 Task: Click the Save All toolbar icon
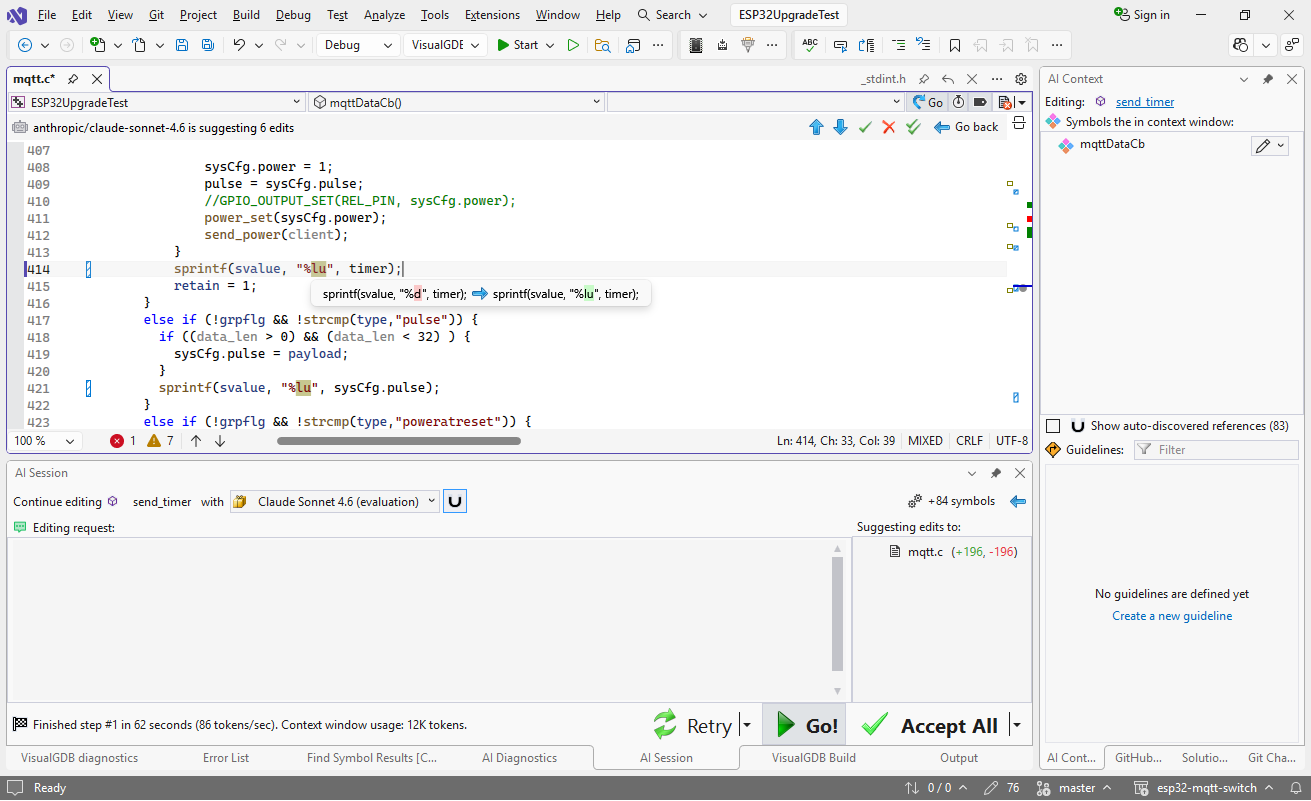(x=207, y=45)
